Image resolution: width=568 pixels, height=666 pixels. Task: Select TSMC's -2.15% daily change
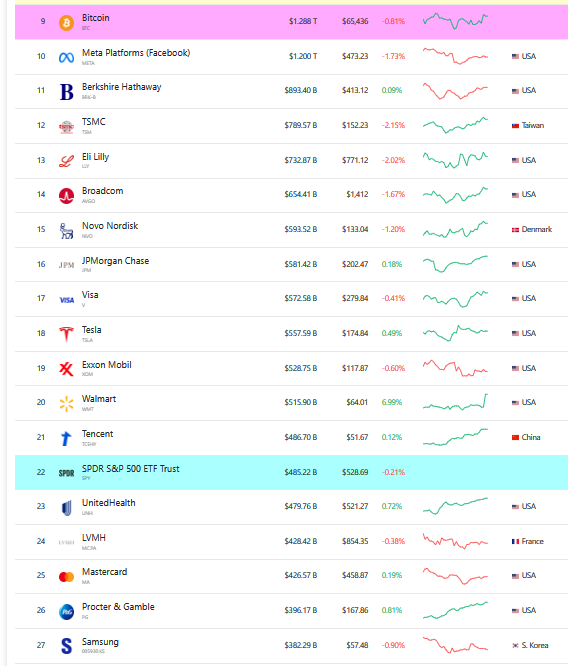pyautogui.click(x=393, y=125)
